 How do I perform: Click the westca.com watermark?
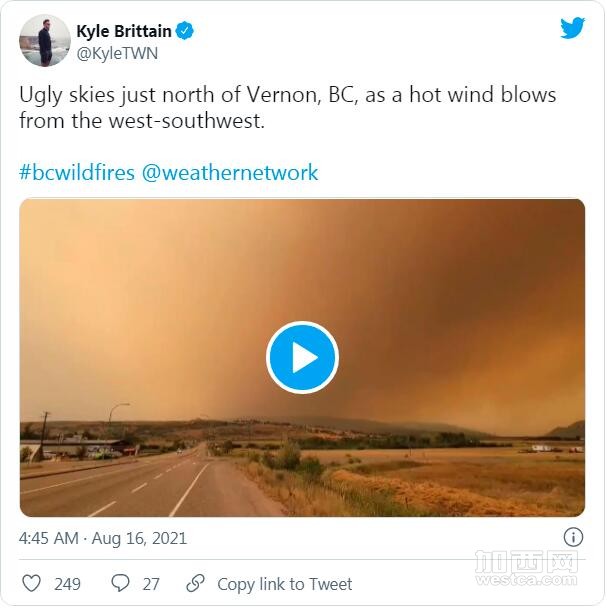pos(526,568)
